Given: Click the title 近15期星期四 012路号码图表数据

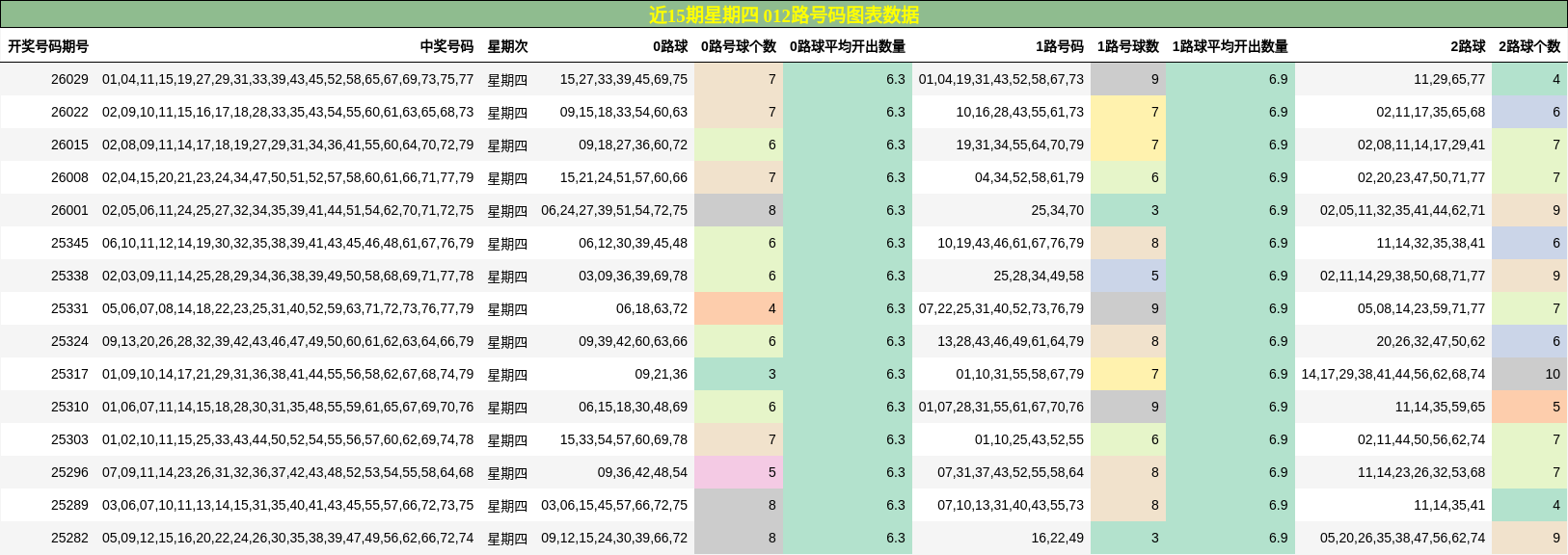Looking at the screenshot, I should click(783, 14).
